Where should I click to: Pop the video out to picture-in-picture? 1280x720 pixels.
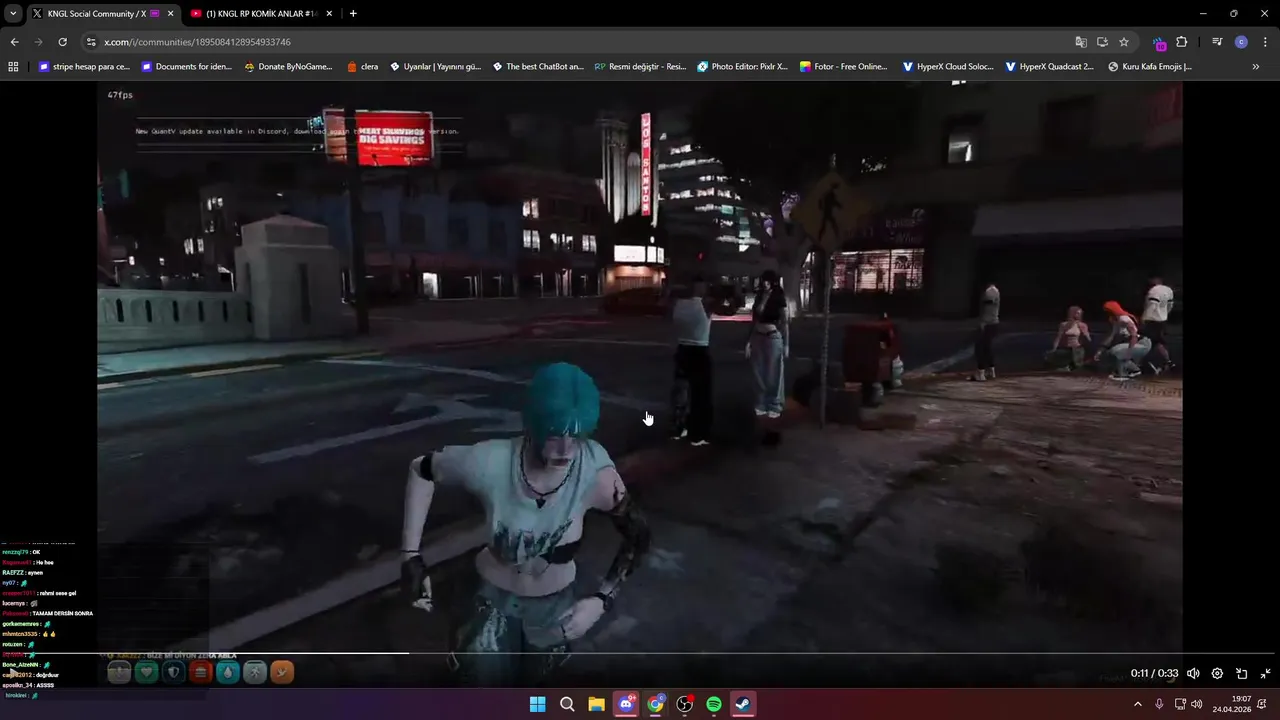pyautogui.click(x=1241, y=674)
